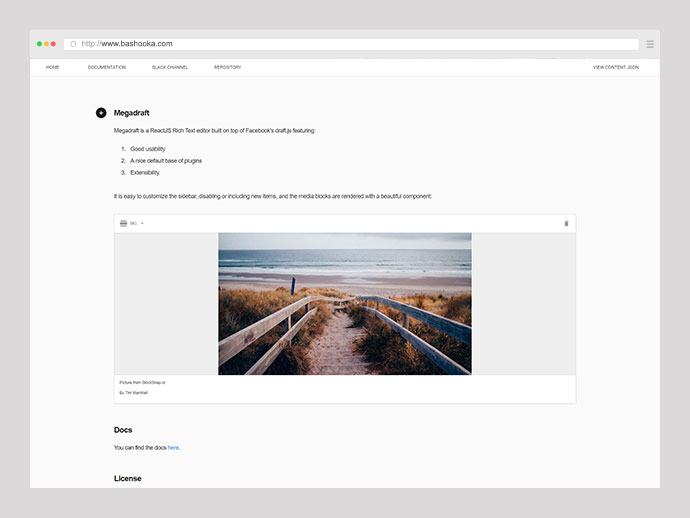
Task: Click the Docs heading
Action: click(x=123, y=430)
